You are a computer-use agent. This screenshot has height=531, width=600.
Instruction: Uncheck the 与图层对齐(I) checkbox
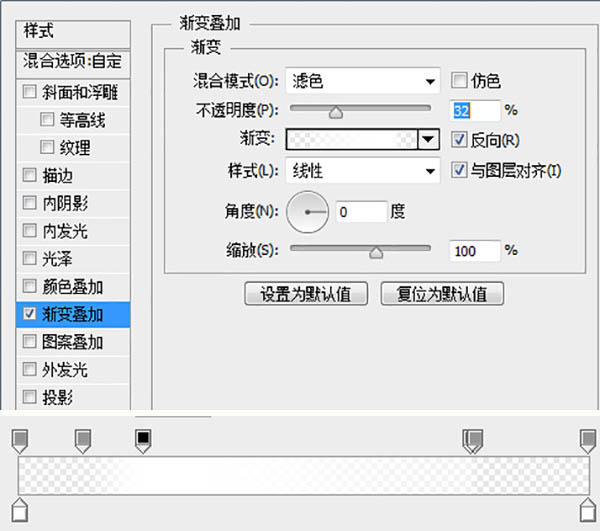click(x=459, y=170)
